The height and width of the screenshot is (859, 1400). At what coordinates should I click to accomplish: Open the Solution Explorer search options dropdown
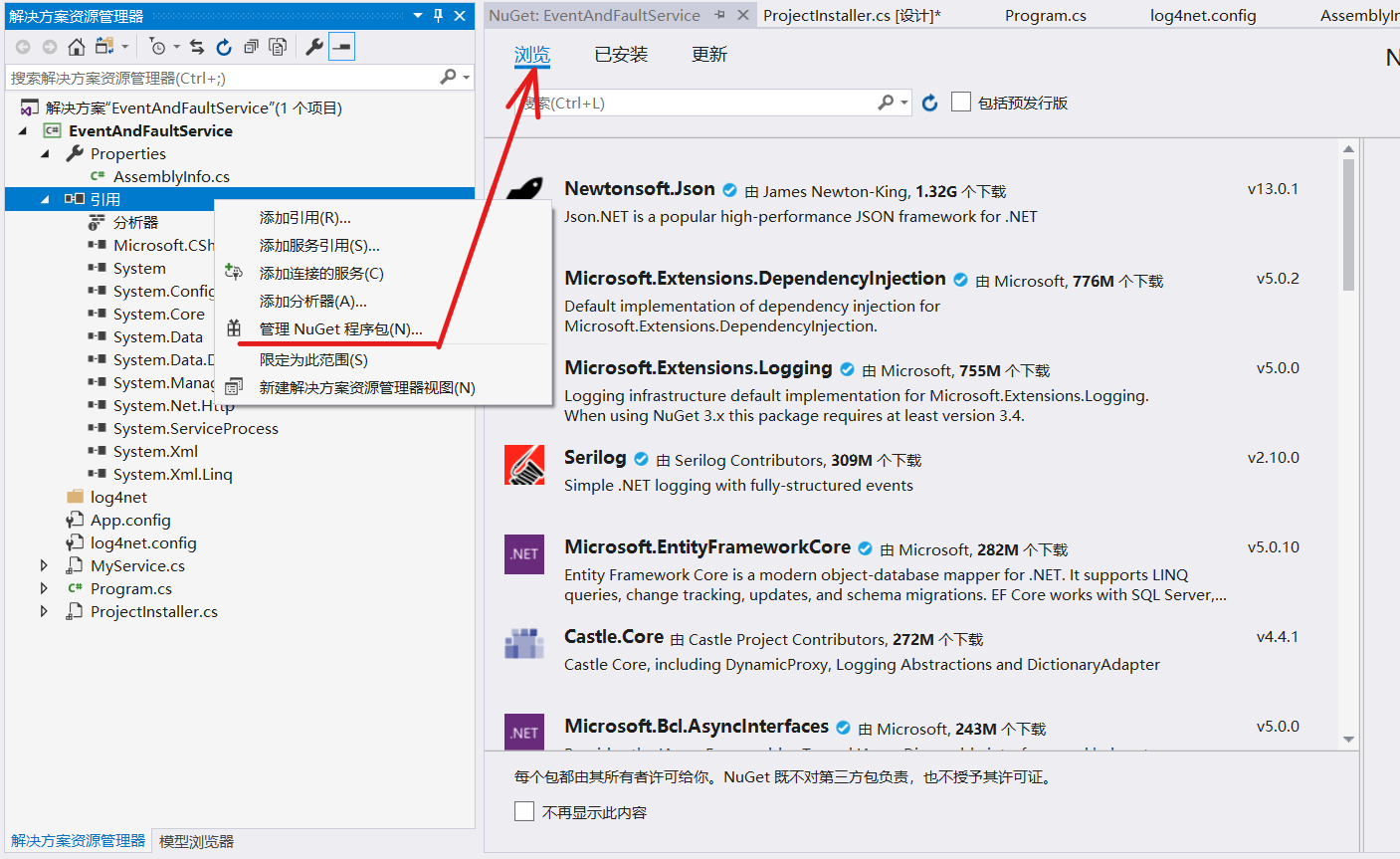pos(466,78)
